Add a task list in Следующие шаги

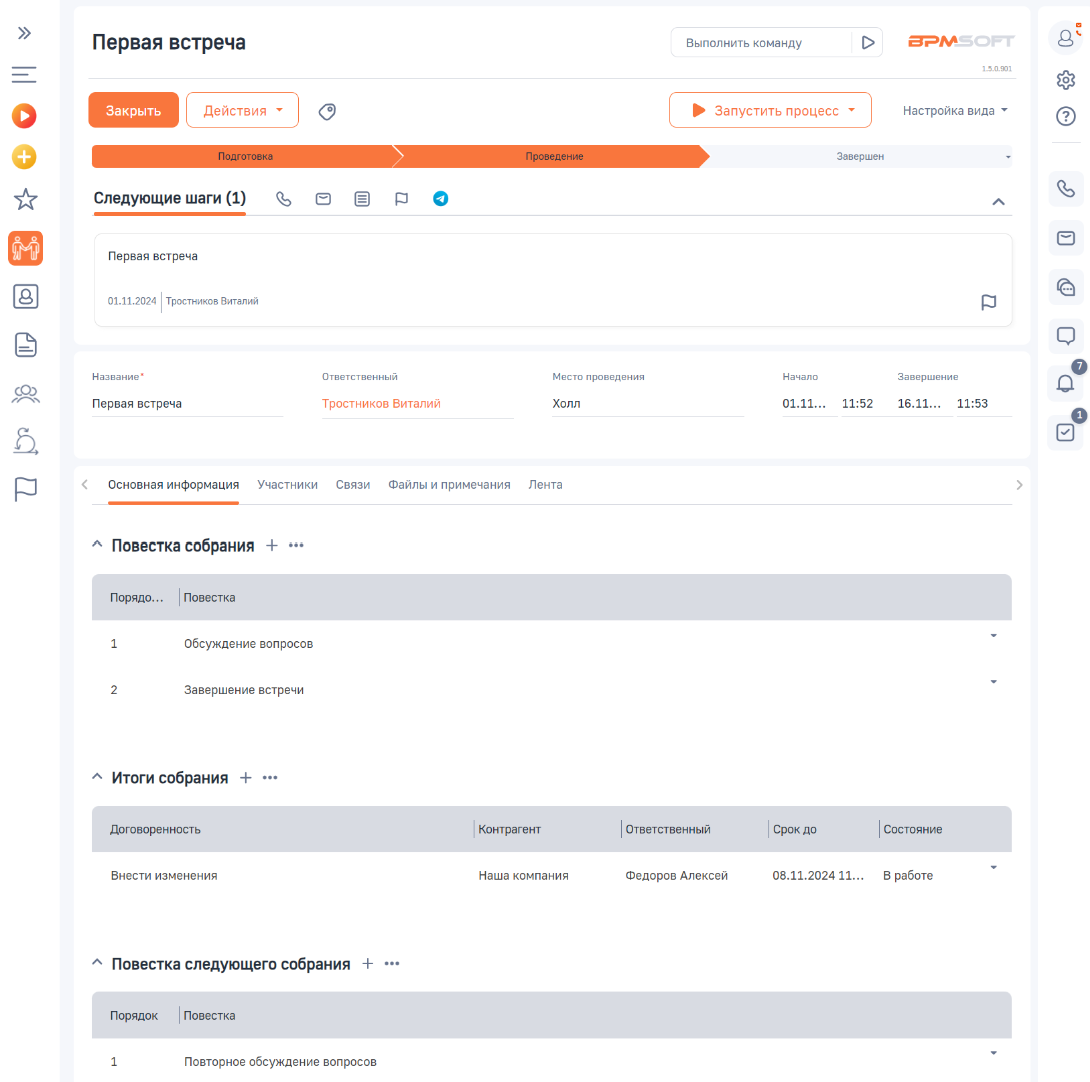[362, 199]
